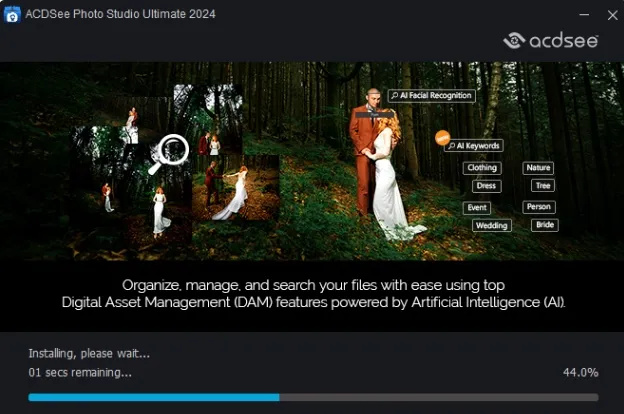Viewport: 624px width, 414px height.
Task: Click the 'Installing, please wait...' status text
Action: pyautogui.click(x=89, y=353)
